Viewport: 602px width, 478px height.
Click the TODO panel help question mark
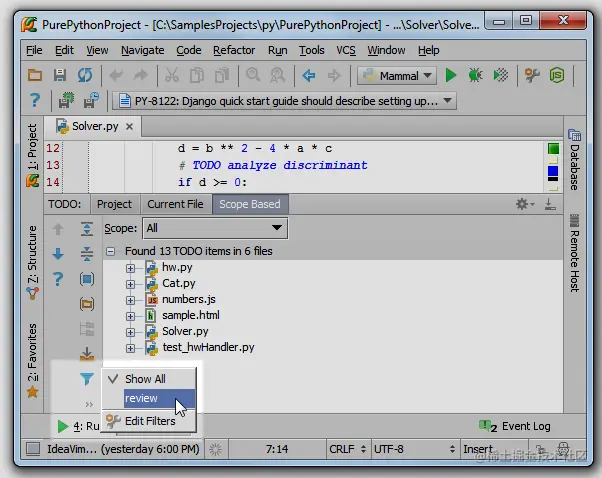pos(58,279)
